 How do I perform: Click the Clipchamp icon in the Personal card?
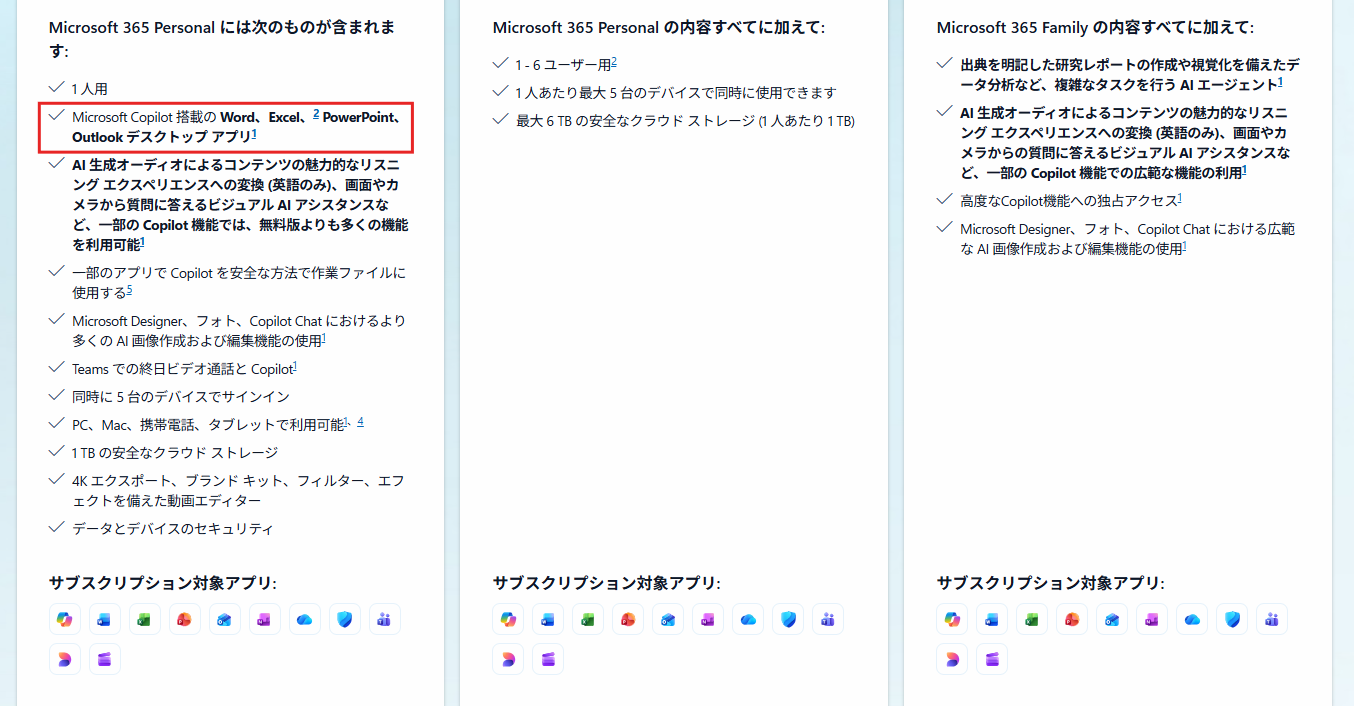pyautogui.click(x=105, y=659)
